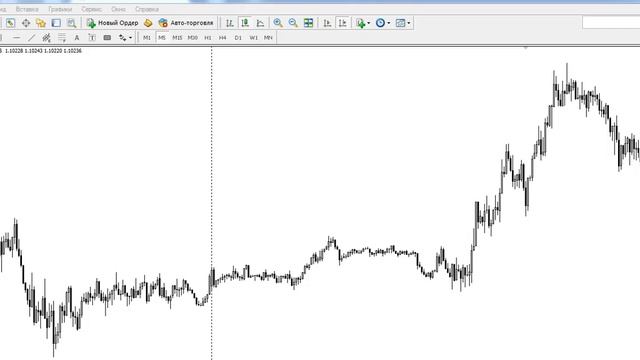Open the Strategy Tester magnifier icon
Image resolution: width=640 pixels, height=360 pixels.
click(x=71, y=23)
